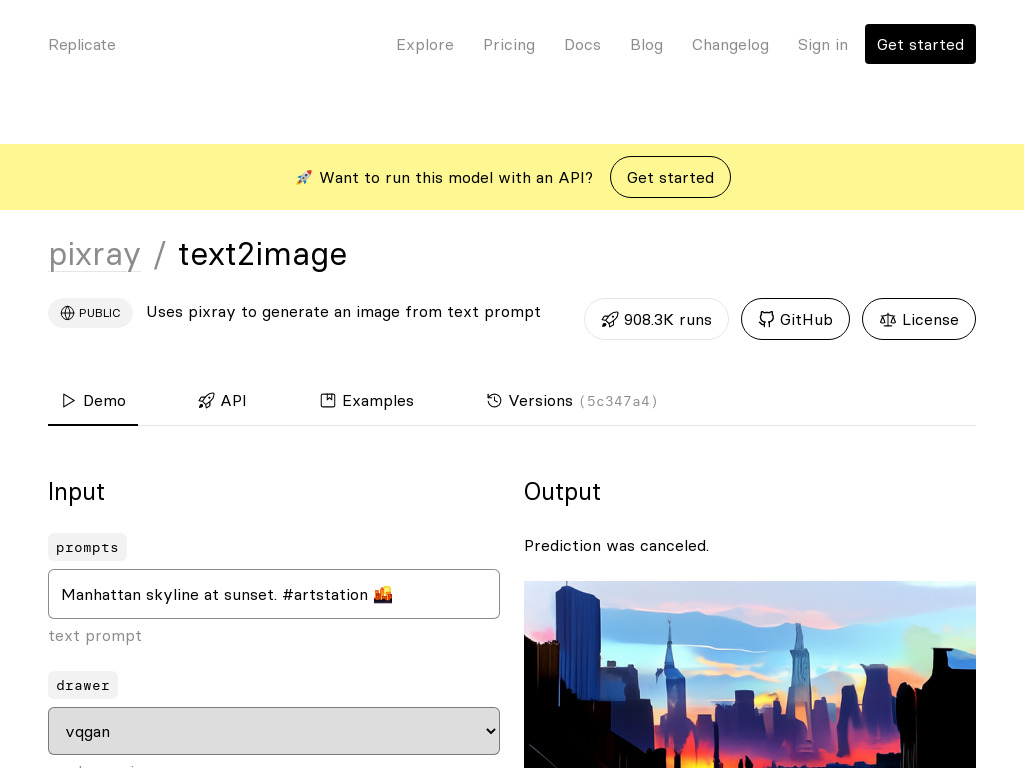This screenshot has height=768, width=1024.
Task: Click the rocket icon on the API tab
Action: 207,400
